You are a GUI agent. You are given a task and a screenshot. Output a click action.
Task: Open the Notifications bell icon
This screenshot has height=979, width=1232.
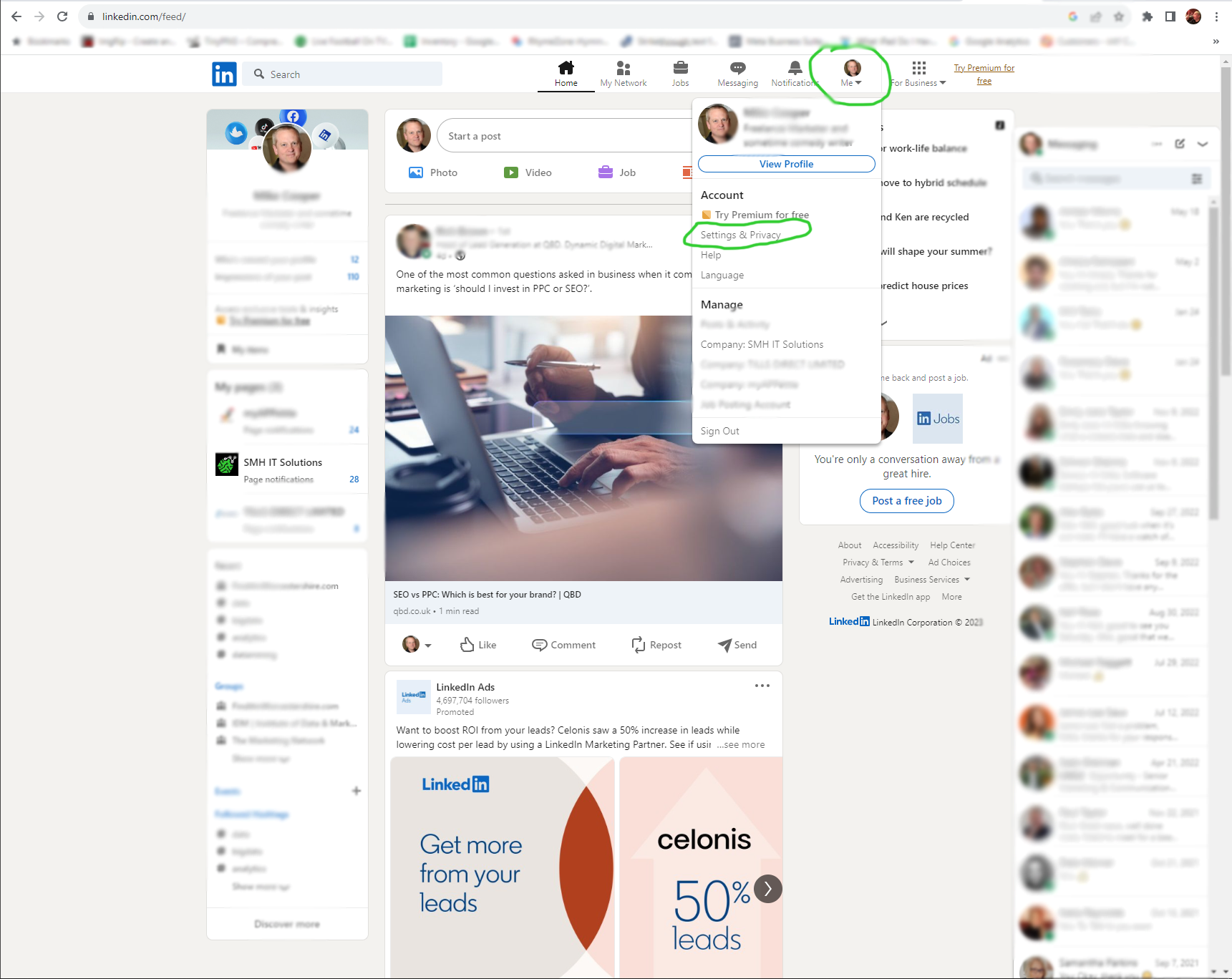click(x=795, y=68)
